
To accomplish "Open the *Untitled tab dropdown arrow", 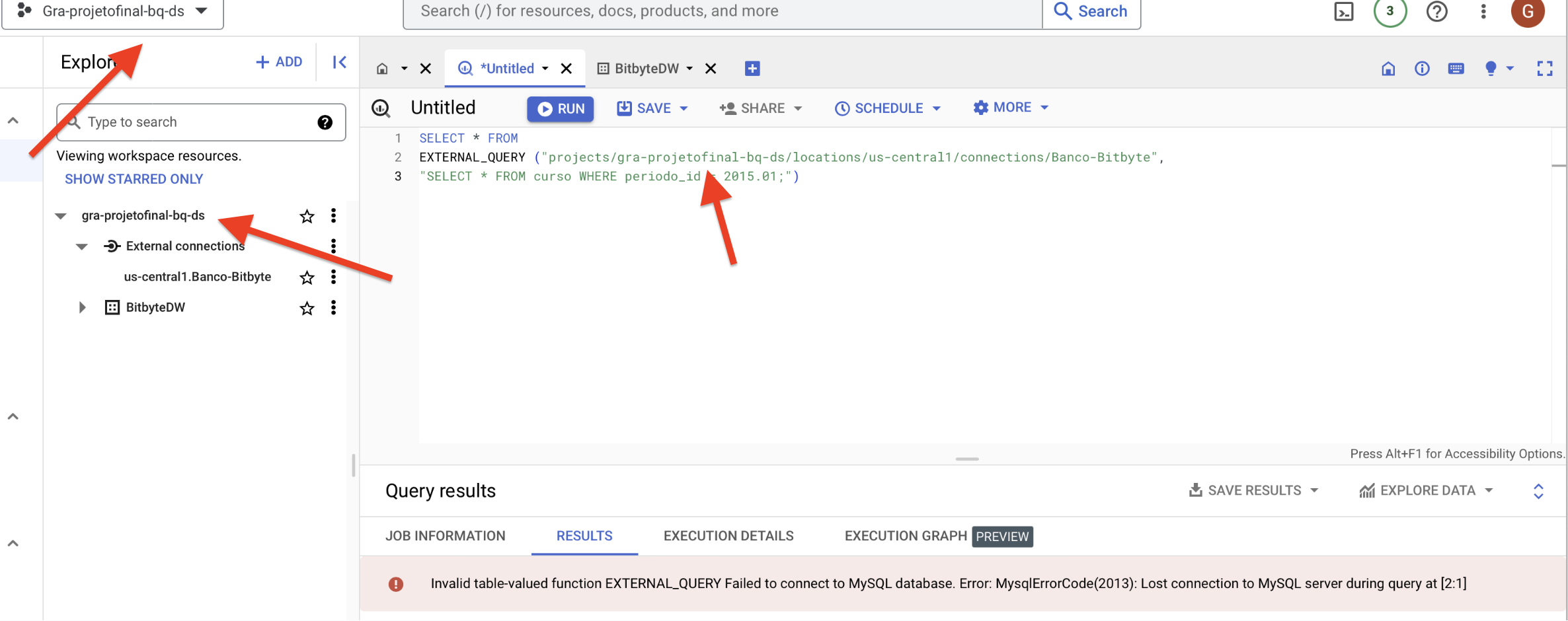I will 545,69.
